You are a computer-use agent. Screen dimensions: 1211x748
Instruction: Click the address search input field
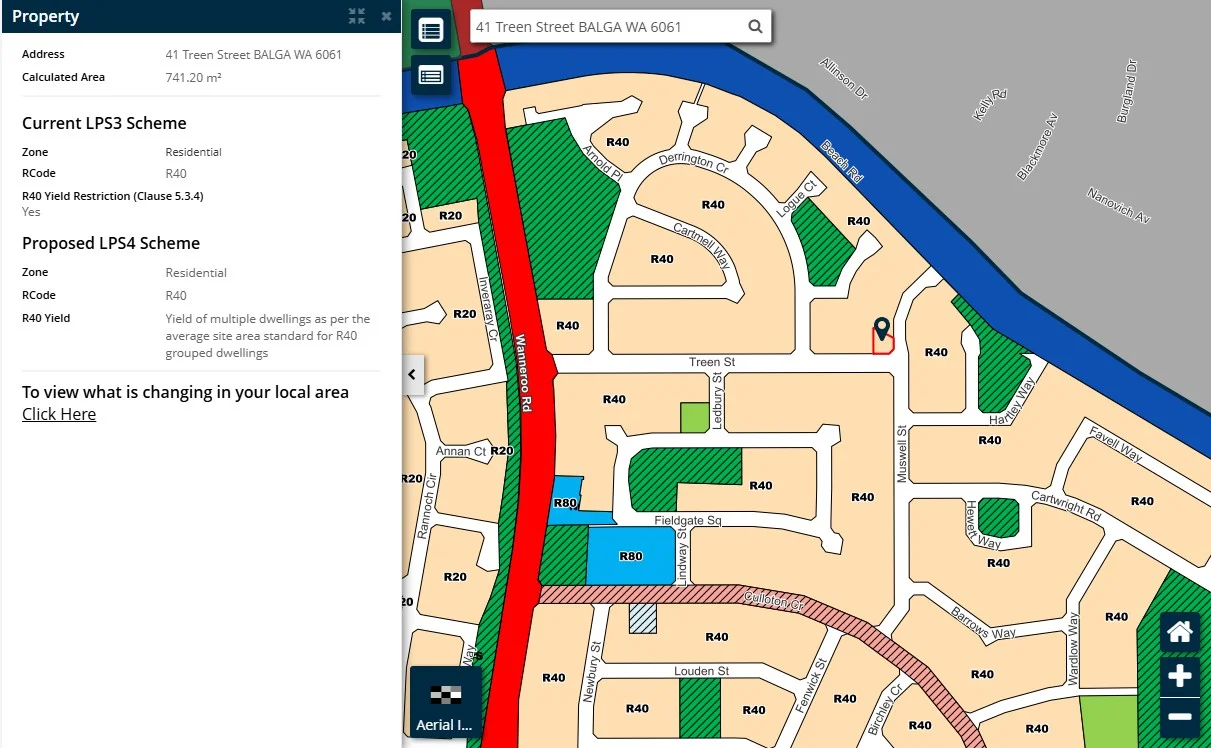[608, 27]
